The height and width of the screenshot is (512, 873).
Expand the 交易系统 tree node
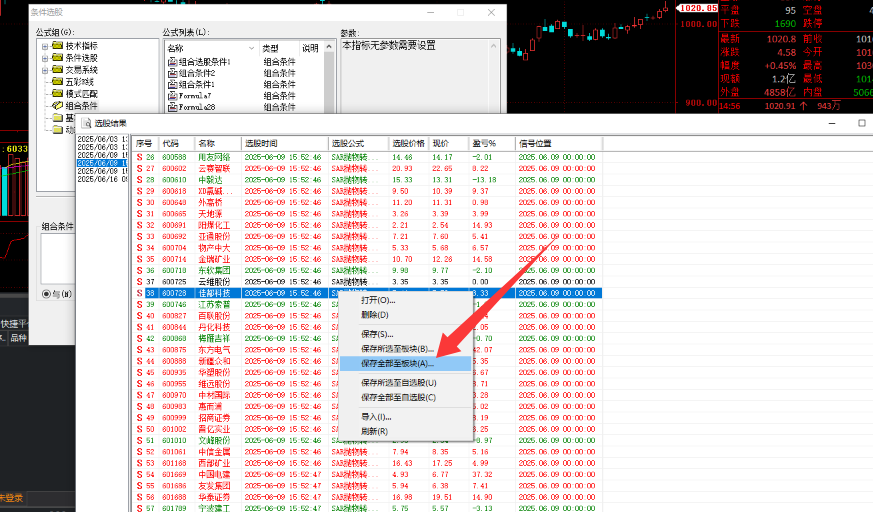coord(45,70)
